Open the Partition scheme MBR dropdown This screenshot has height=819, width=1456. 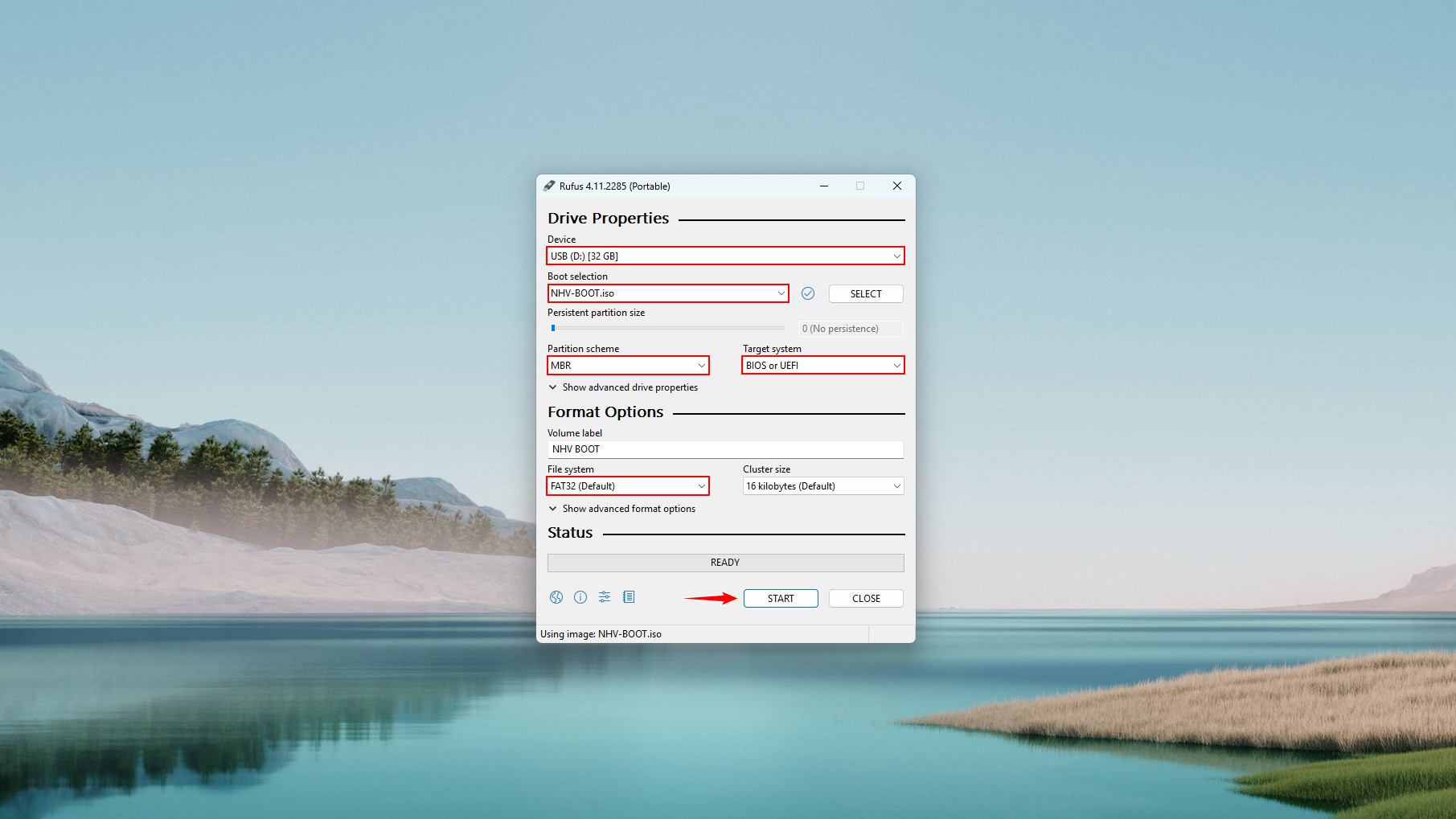point(628,366)
